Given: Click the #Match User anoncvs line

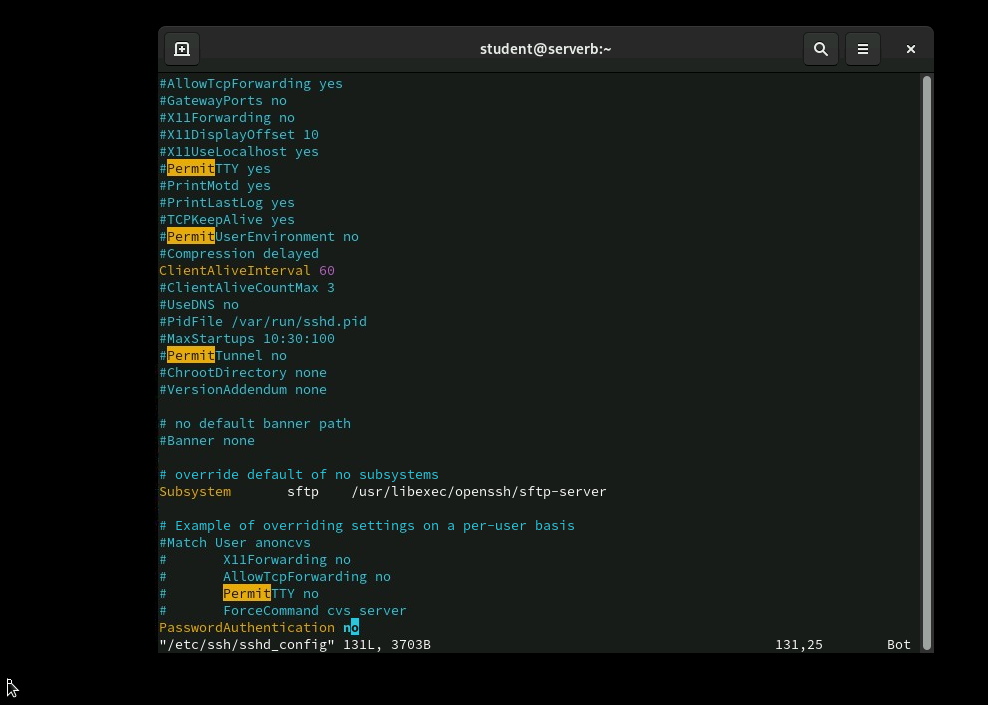Looking at the screenshot, I should (234, 542).
